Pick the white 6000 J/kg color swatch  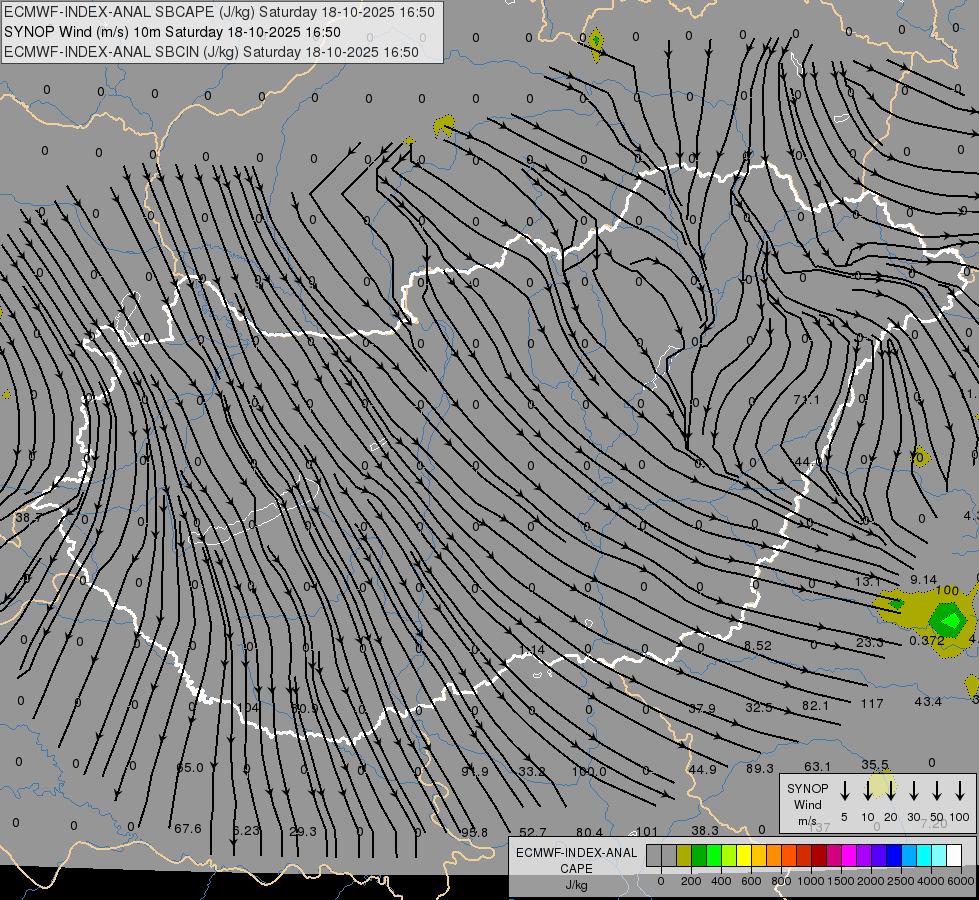click(x=954, y=856)
